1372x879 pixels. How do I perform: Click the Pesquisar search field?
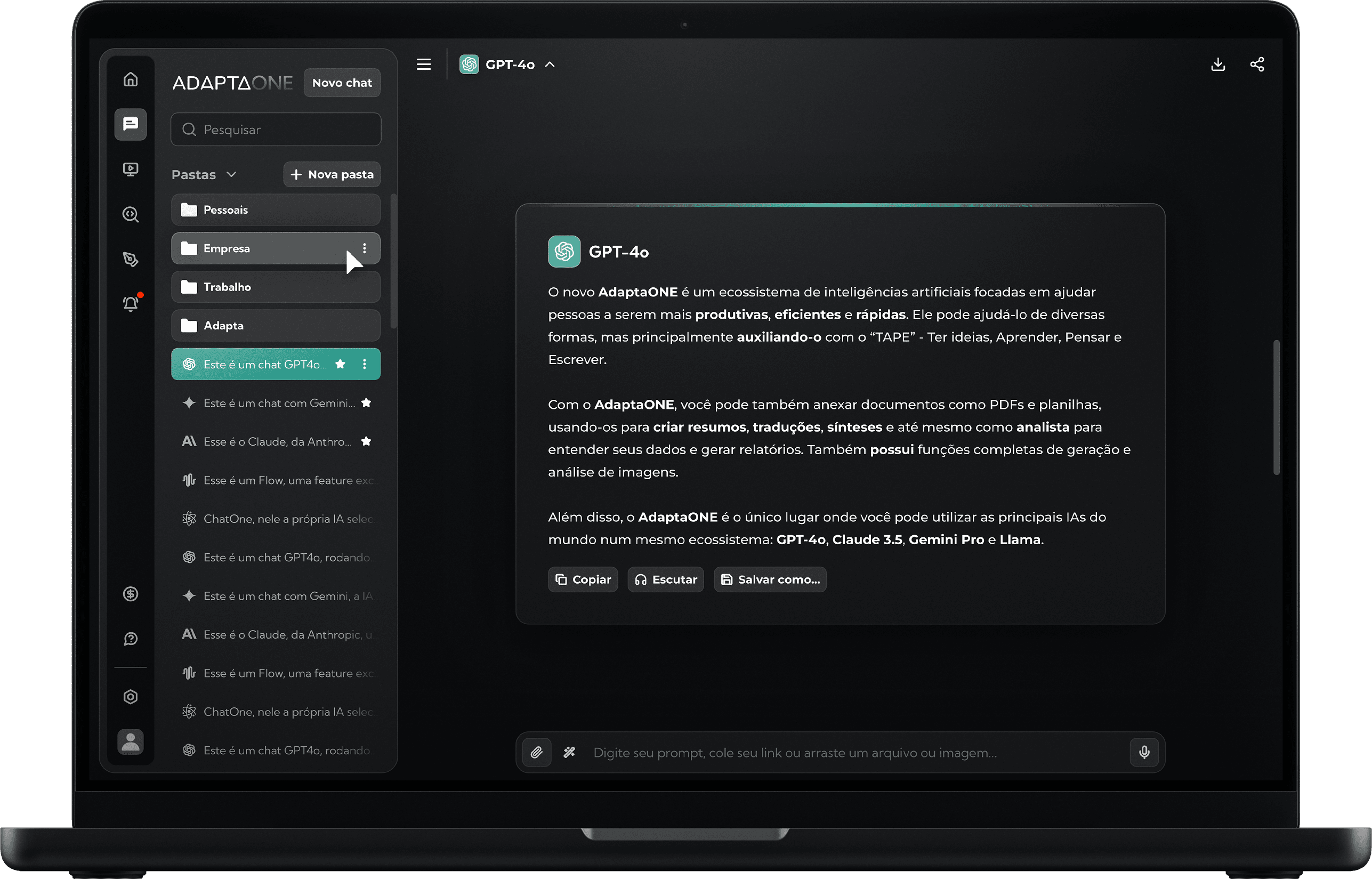(276, 130)
